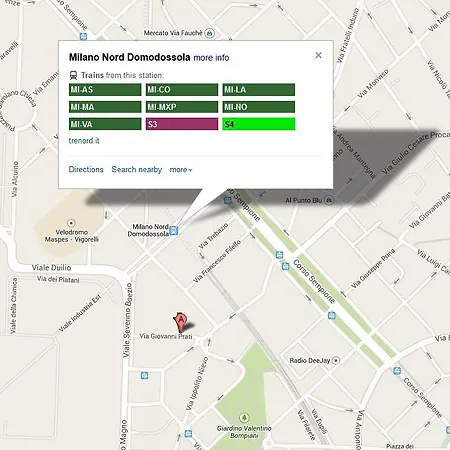Pick the MI-VA train line
The height and width of the screenshot is (450, 450).
[105, 124]
